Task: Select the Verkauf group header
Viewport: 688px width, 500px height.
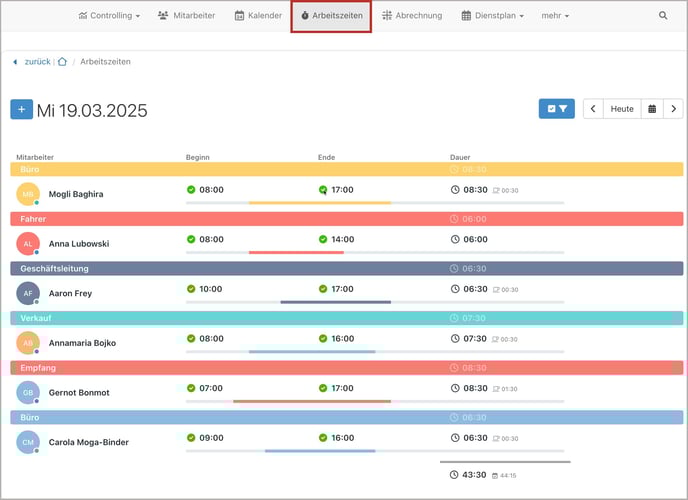Action: click(x=347, y=318)
